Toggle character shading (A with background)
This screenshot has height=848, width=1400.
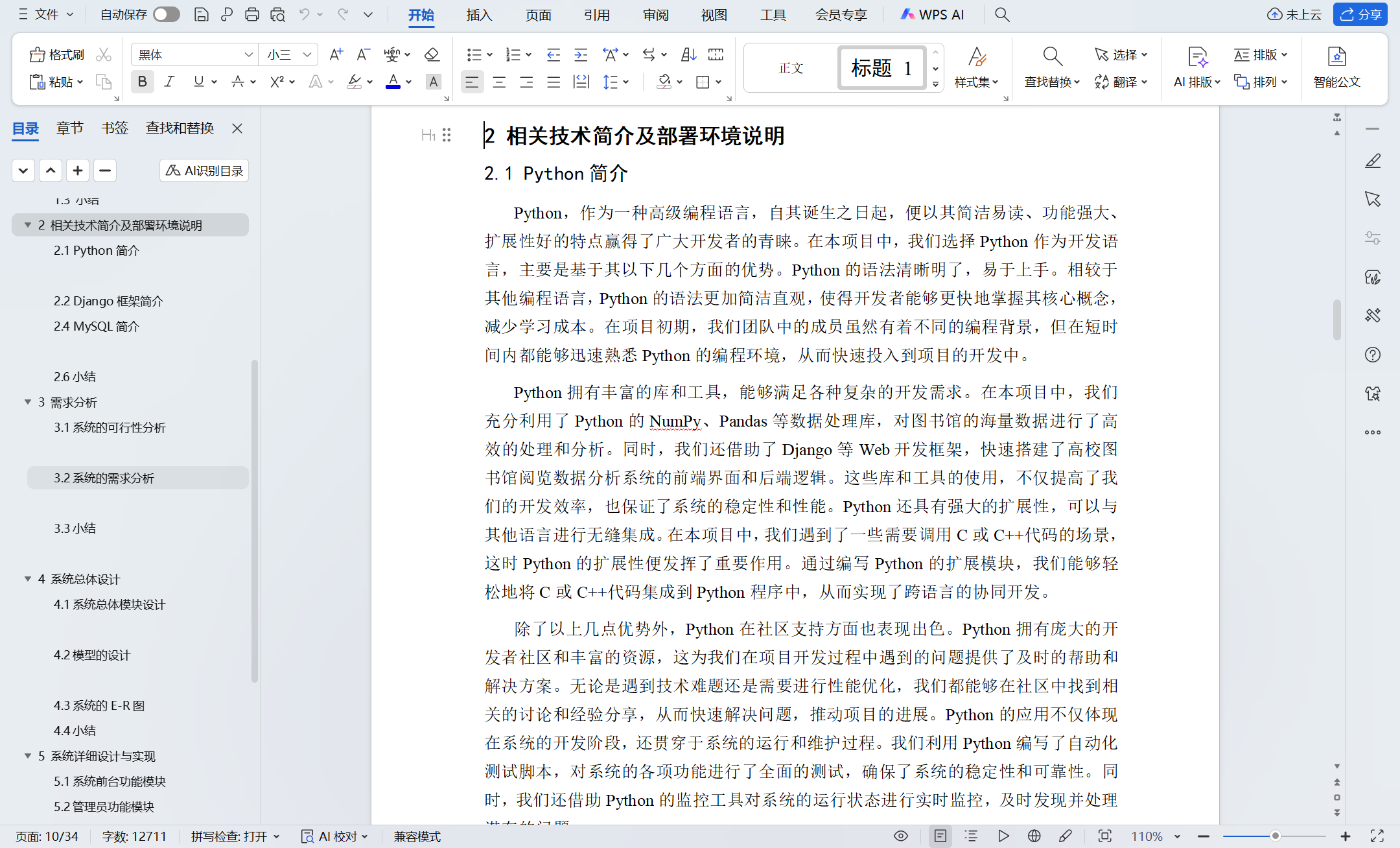(433, 82)
